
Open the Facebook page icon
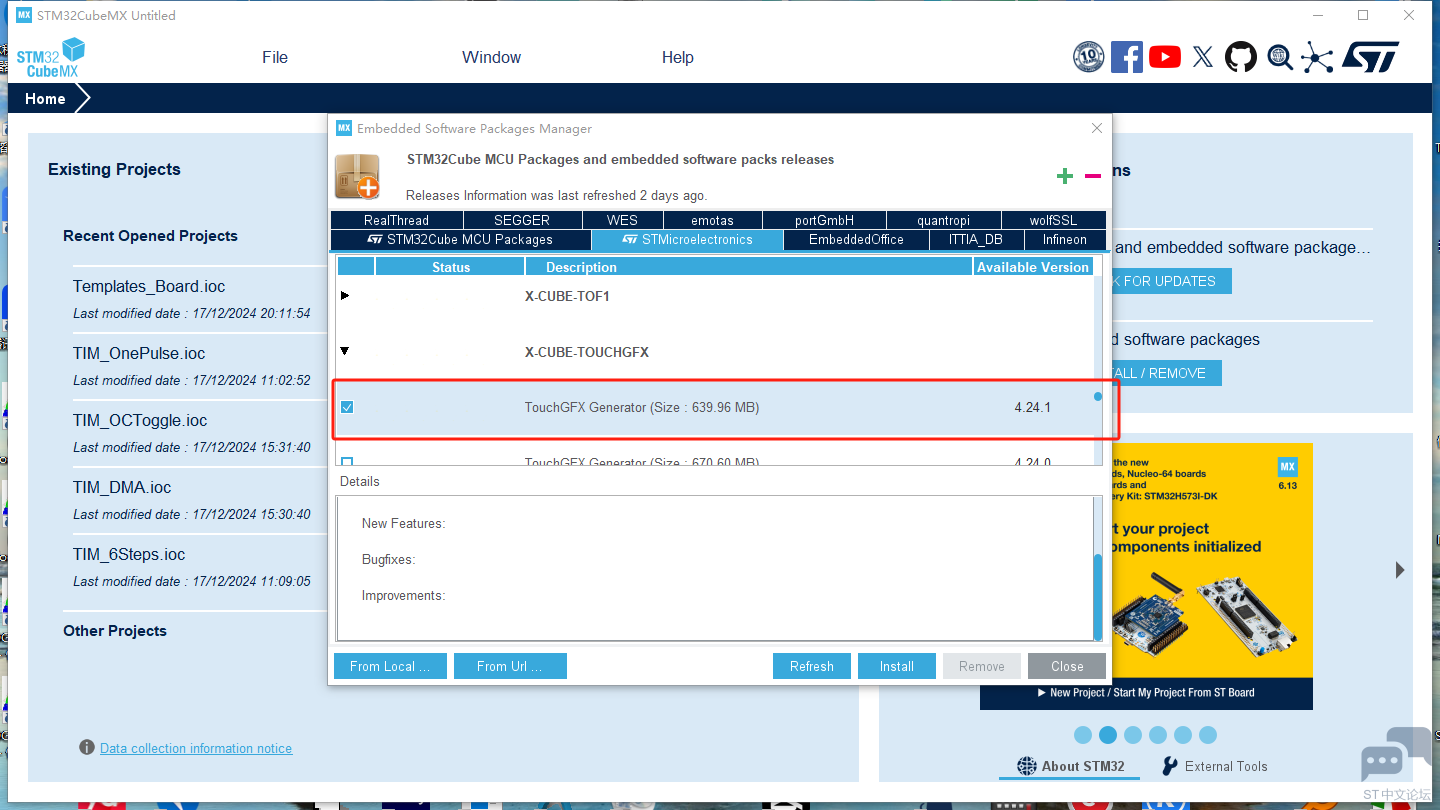pyautogui.click(x=1127, y=57)
